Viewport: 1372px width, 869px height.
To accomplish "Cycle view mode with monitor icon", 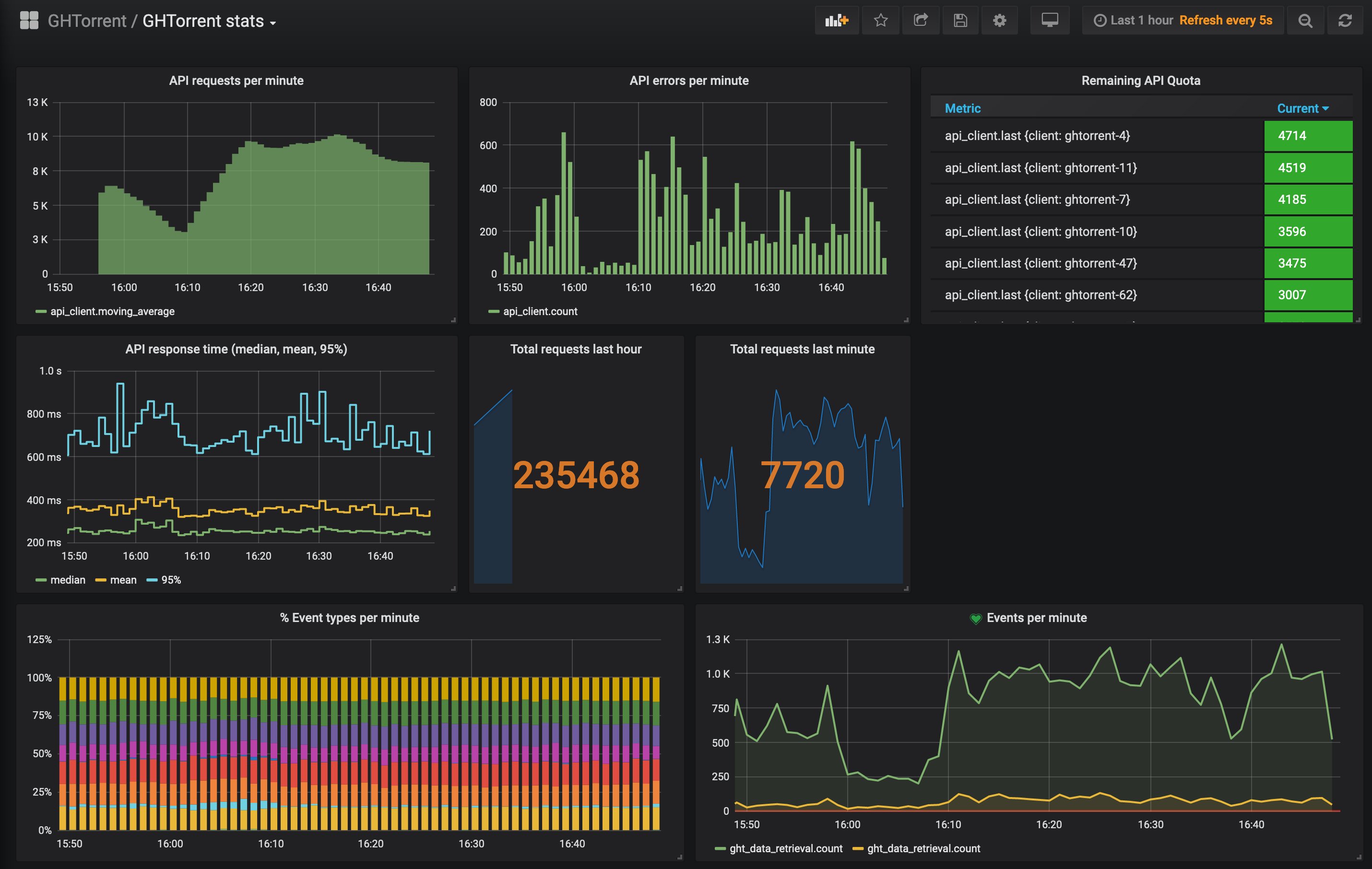I will (1050, 21).
